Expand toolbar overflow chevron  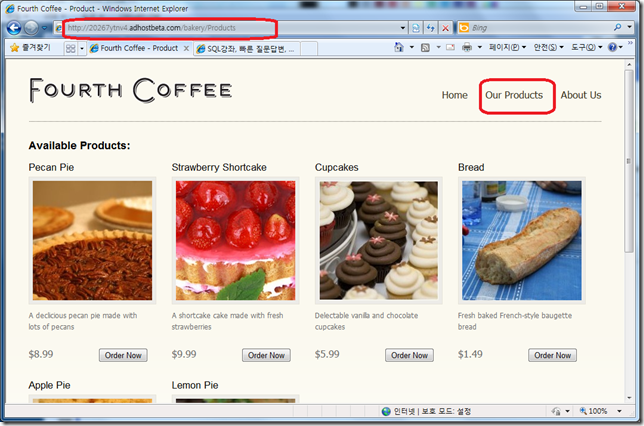[x=630, y=43]
